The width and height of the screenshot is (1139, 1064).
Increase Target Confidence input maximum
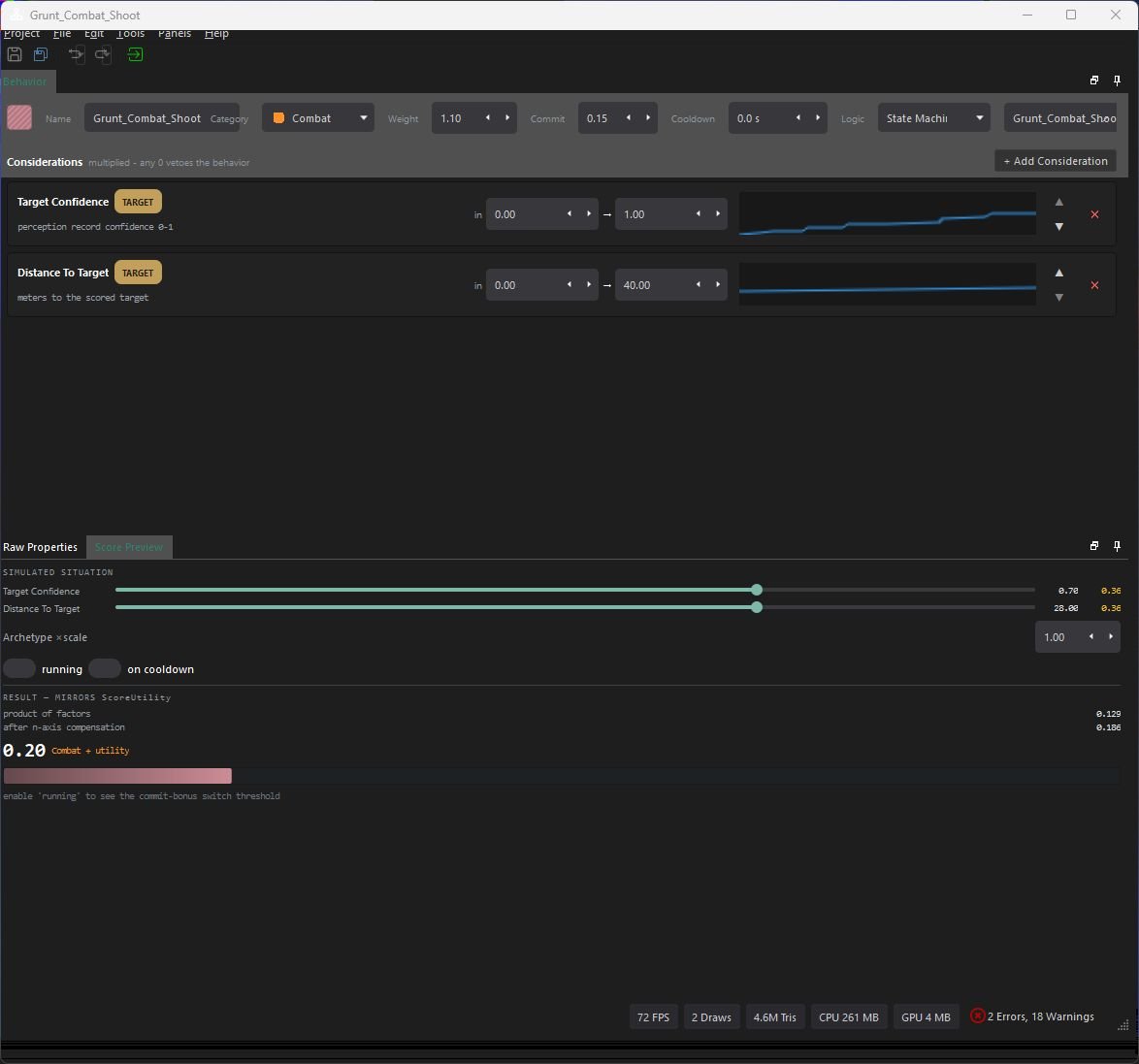[718, 213]
